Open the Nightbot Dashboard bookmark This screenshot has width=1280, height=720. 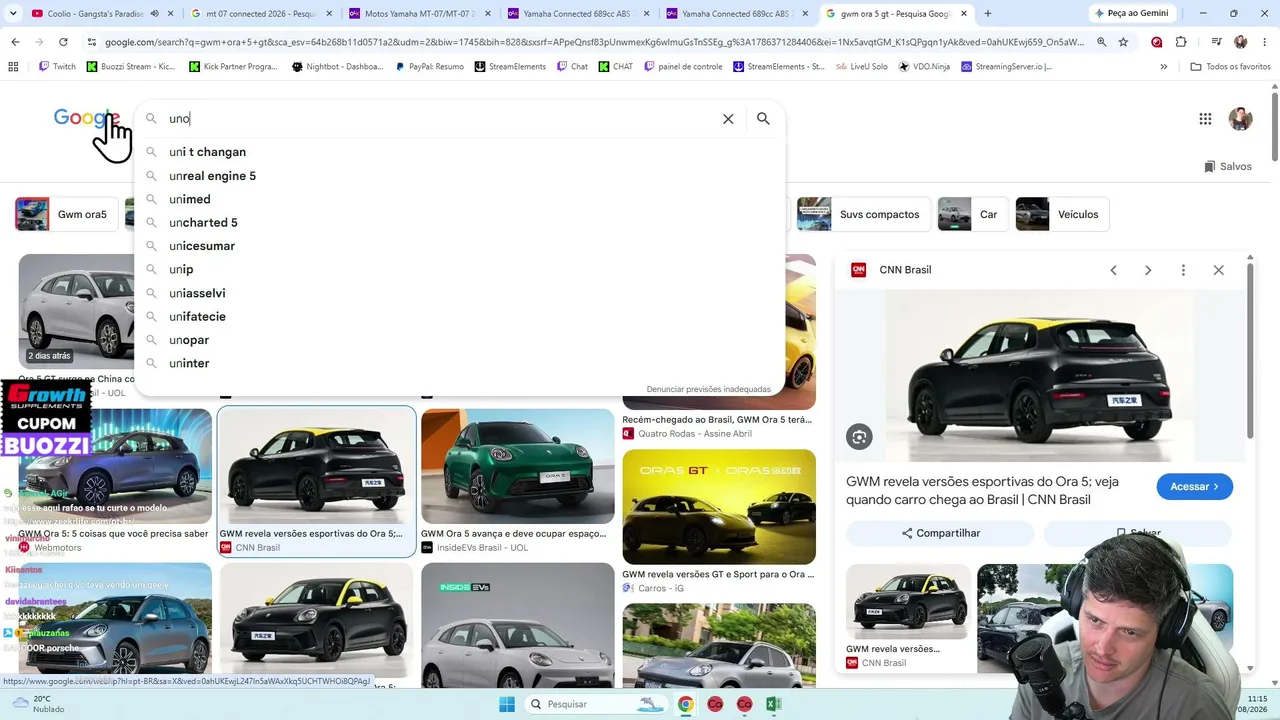coord(338,67)
